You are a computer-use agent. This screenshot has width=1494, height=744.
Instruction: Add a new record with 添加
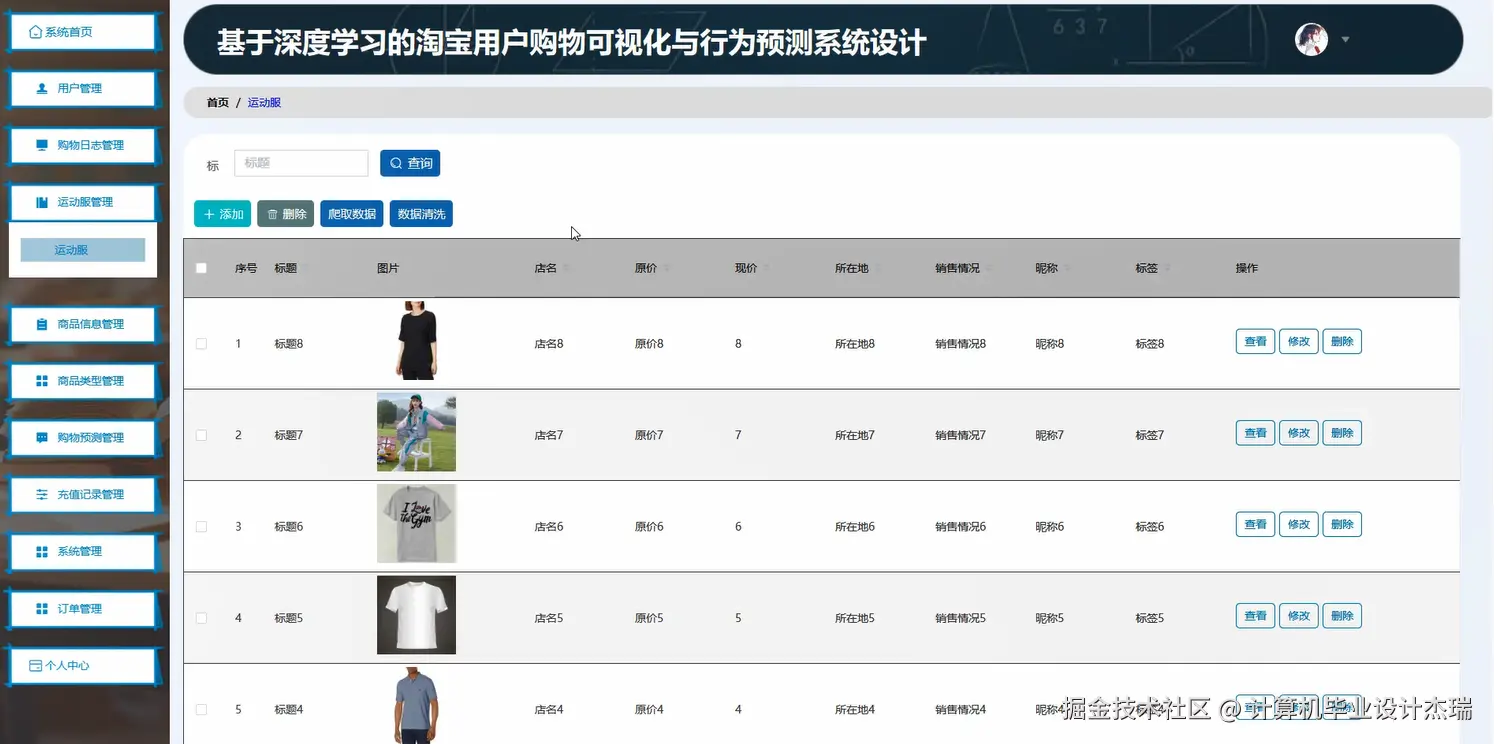[222, 214]
